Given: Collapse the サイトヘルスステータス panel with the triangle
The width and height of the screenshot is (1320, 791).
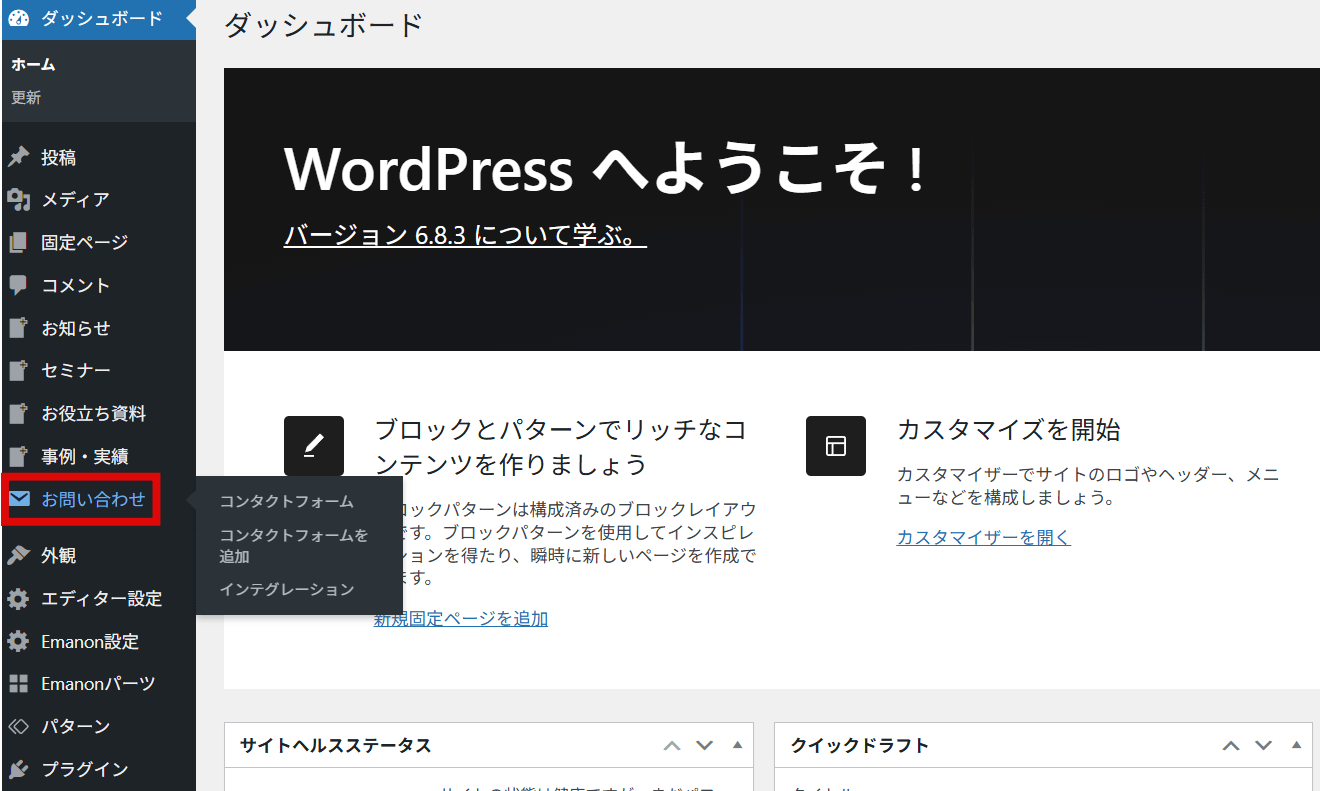Looking at the screenshot, I should (738, 745).
